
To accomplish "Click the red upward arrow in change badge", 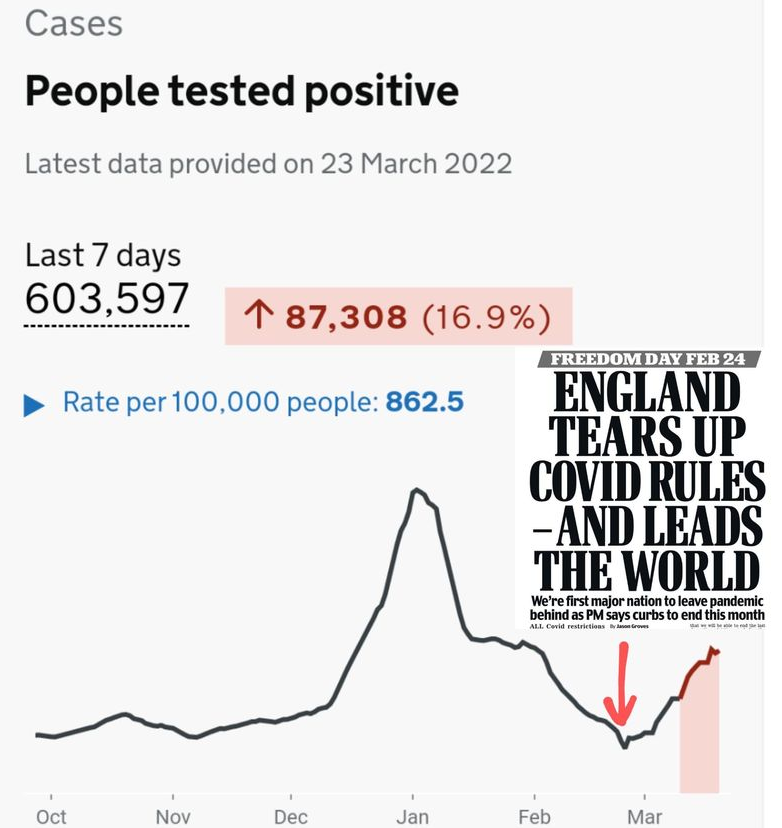I will (257, 317).
